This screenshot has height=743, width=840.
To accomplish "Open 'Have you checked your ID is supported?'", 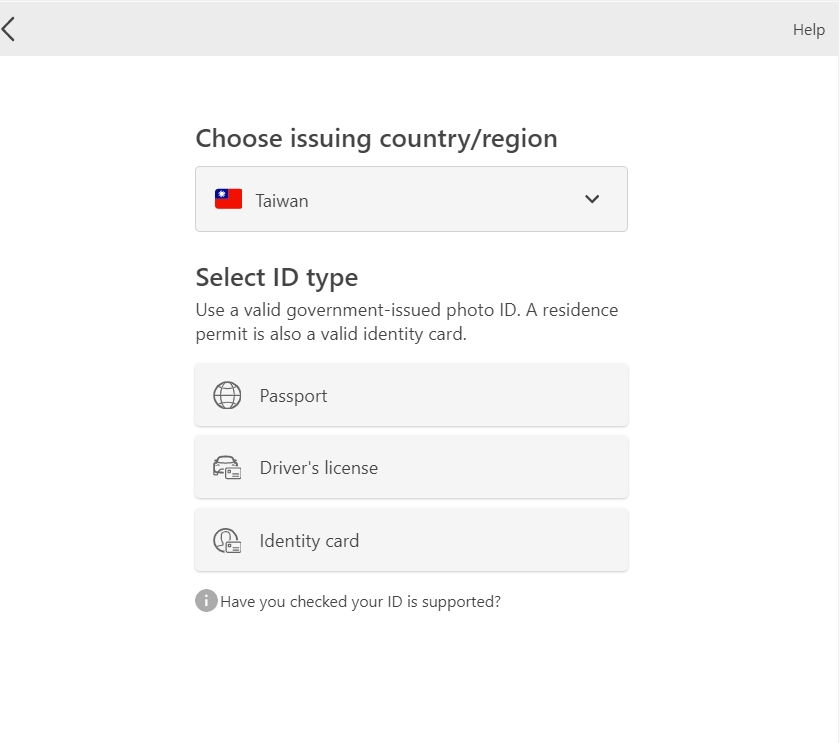I will click(x=361, y=602).
